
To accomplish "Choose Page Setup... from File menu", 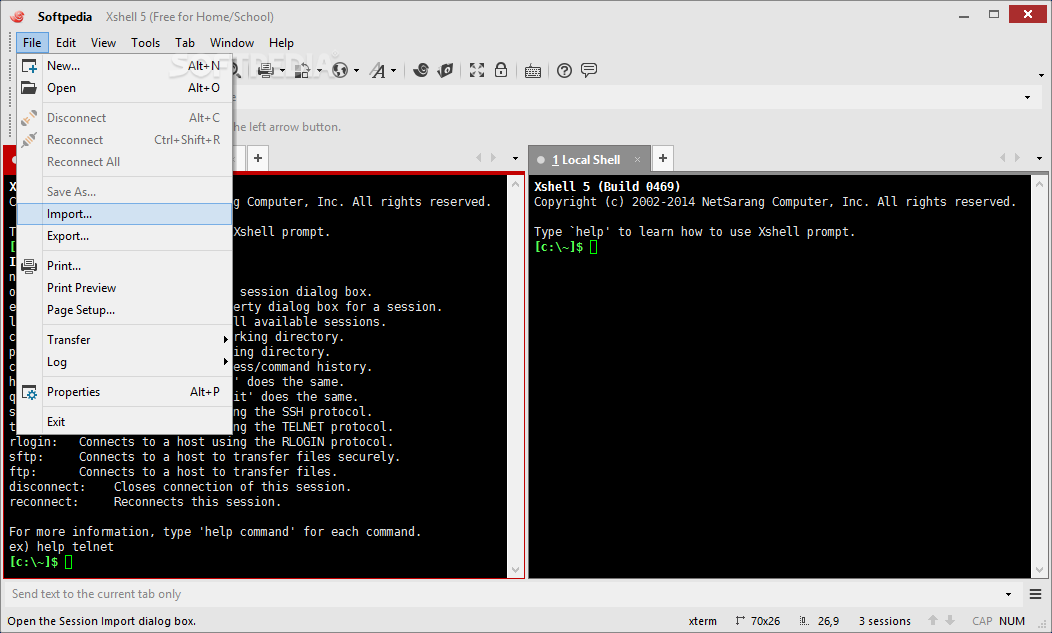I will [x=125, y=310].
